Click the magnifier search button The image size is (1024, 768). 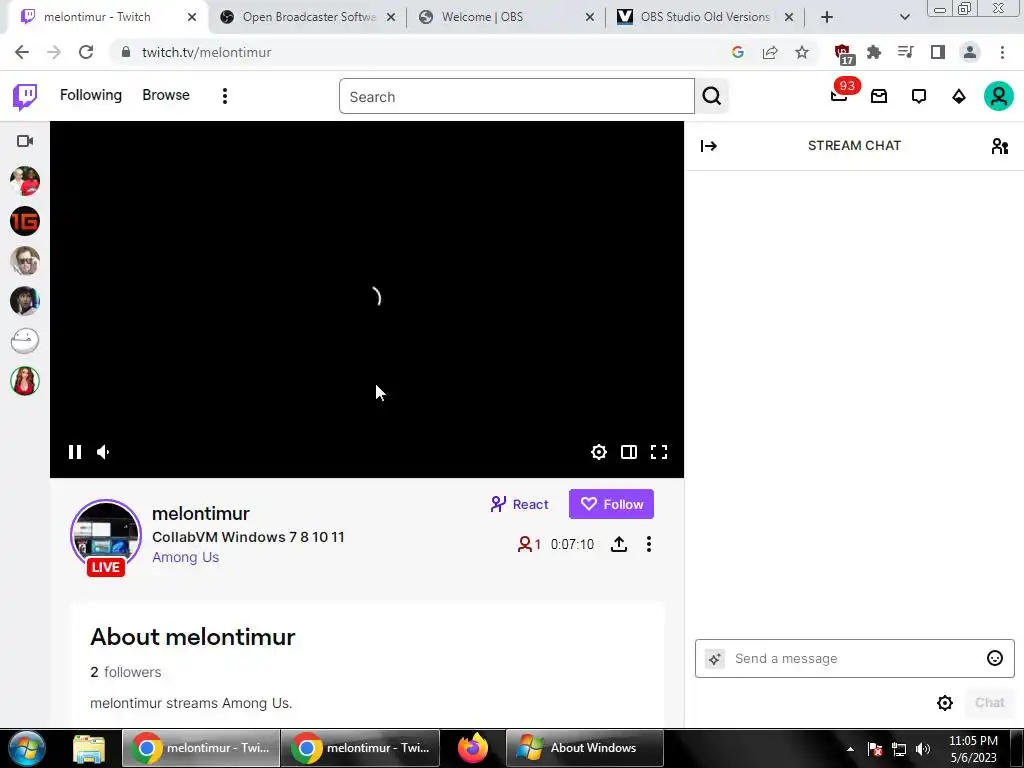tap(712, 97)
